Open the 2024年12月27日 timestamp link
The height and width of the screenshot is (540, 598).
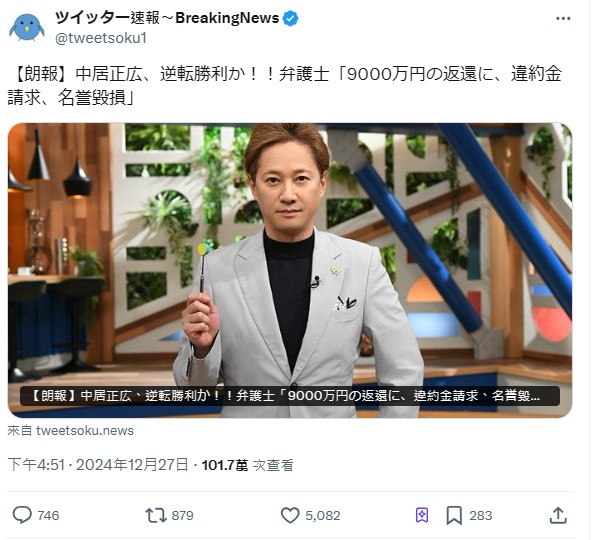coord(132,465)
